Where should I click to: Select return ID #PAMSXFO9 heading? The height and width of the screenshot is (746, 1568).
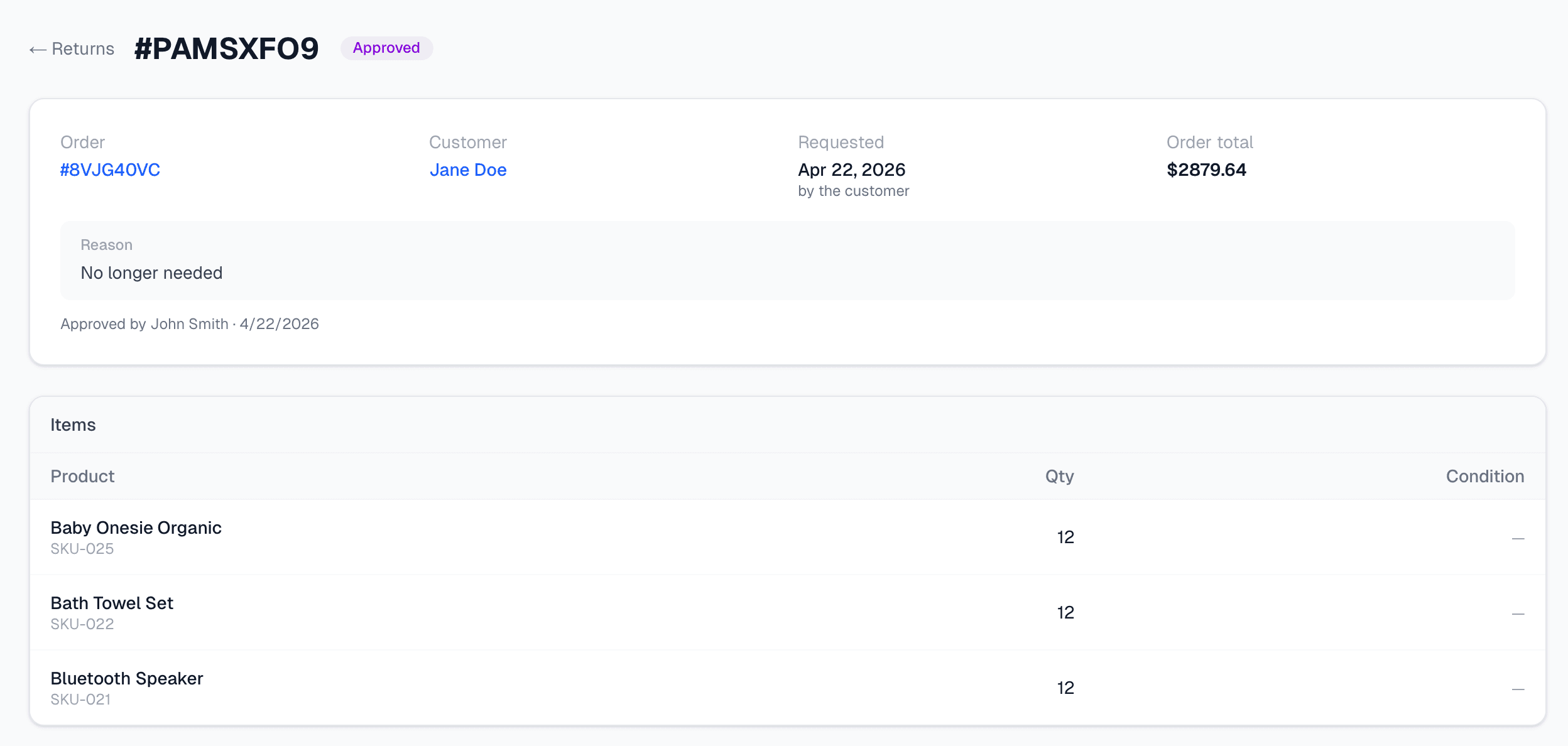tap(226, 48)
